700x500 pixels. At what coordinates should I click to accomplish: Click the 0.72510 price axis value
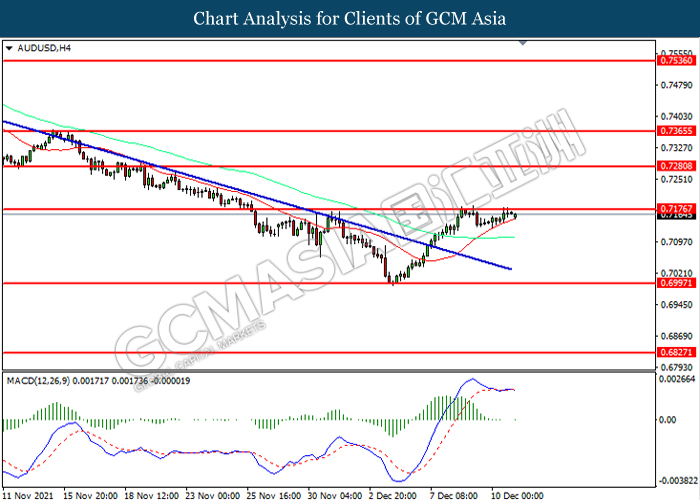(x=677, y=179)
